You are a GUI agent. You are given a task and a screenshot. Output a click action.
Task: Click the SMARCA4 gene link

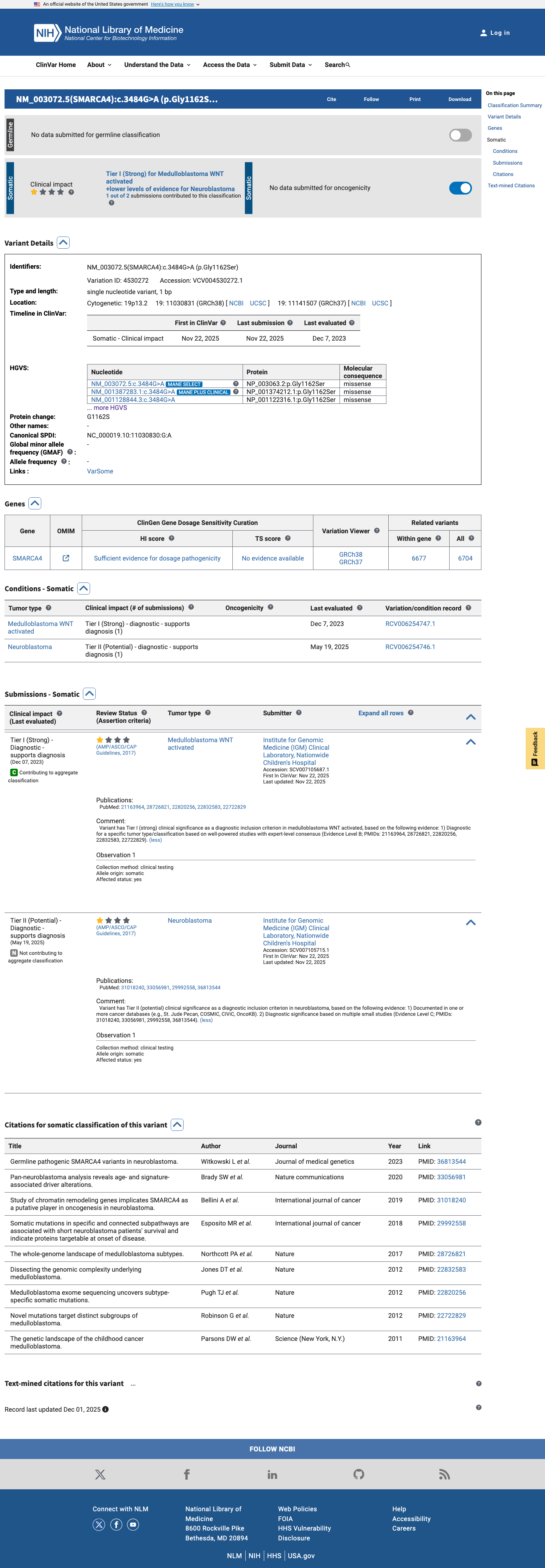[27, 558]
